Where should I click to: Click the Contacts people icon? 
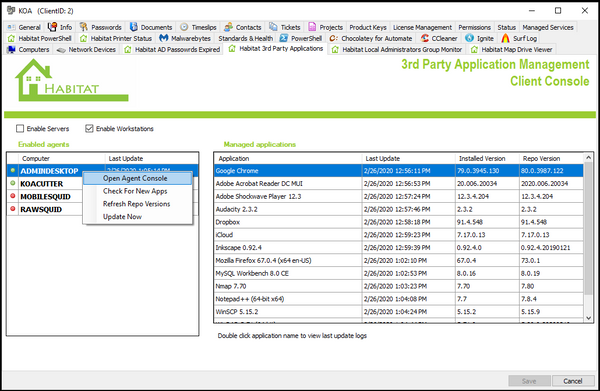click(x=228, y=27)
